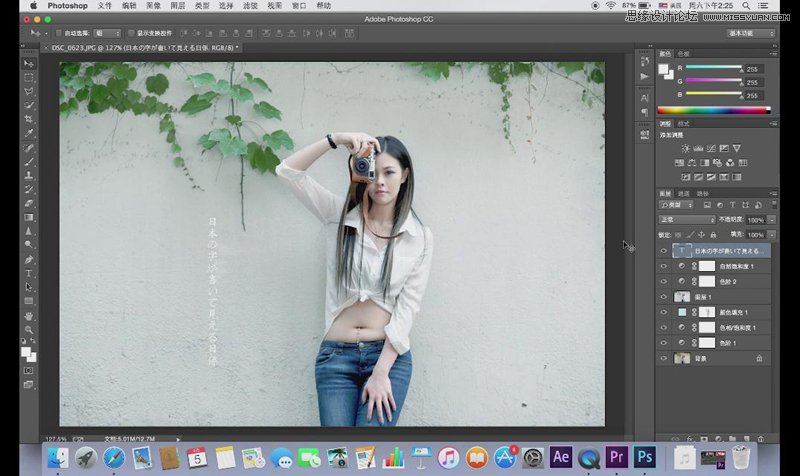The width and height of the screenshot is (800, 476).
Task: Hide the 背景 layer
Action: [663, 358]
